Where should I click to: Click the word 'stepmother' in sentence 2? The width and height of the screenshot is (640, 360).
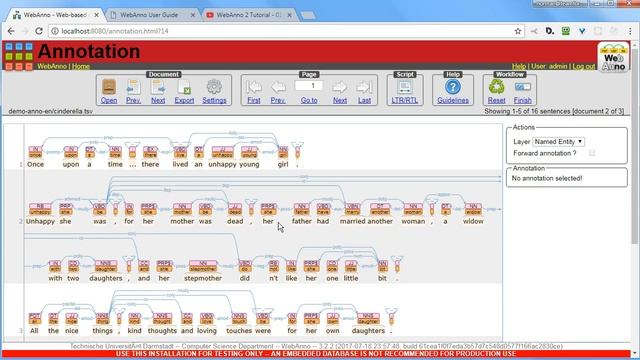[x=203, y=278]
